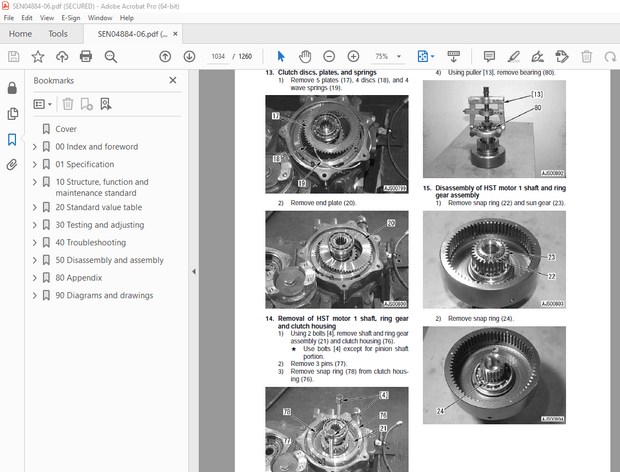Activate the selection arrow tool
The image size is (620, 472).
pyautogui.click(x=281, y=57)
